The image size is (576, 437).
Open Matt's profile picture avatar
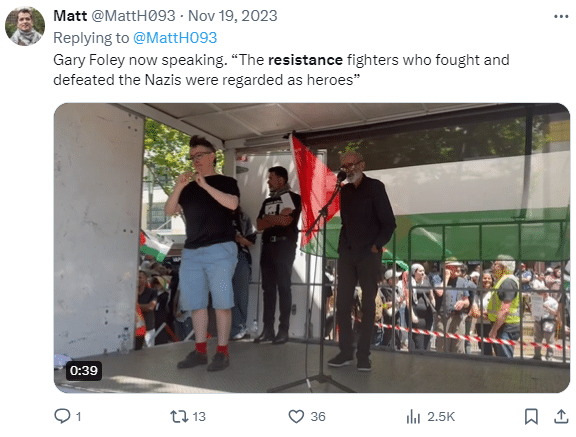coord(25,26)
